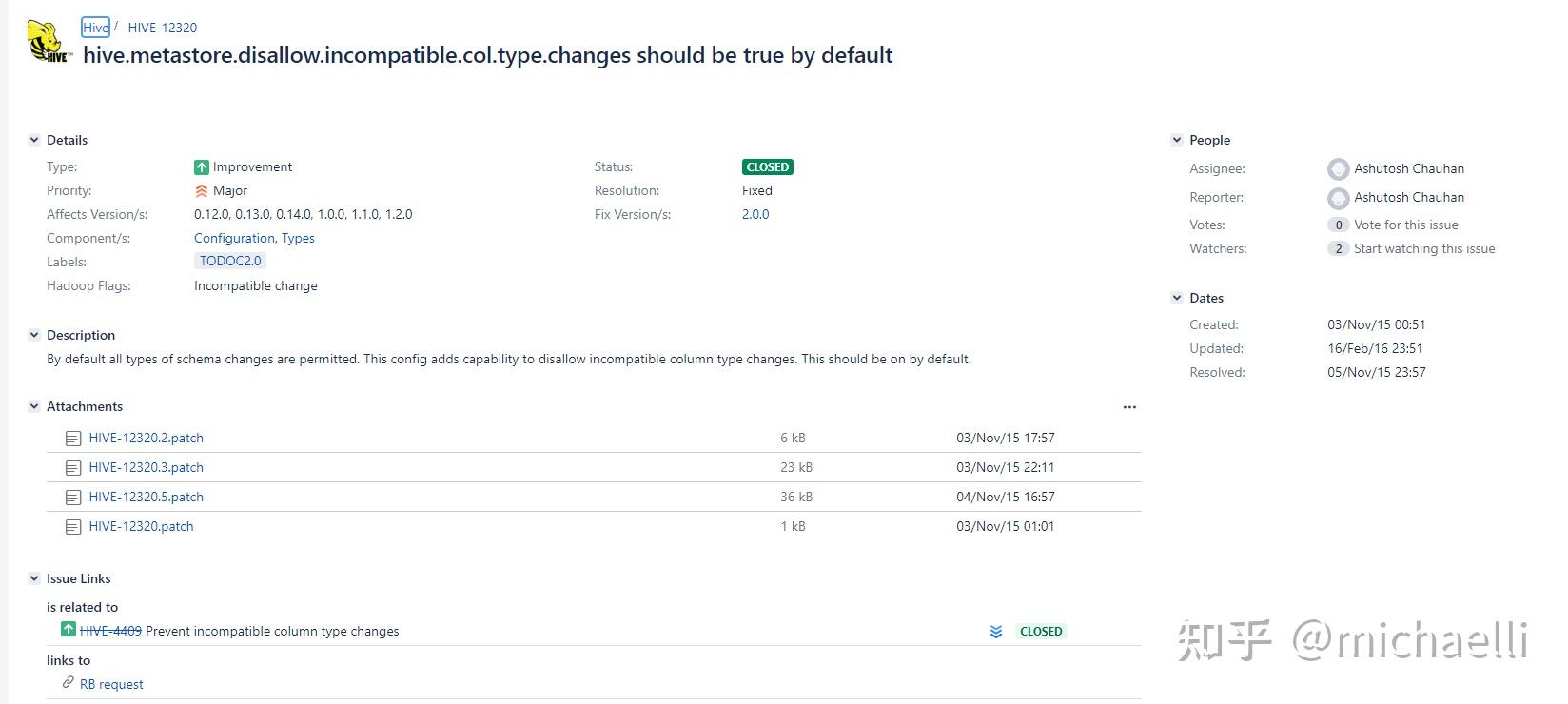1568x704 pixels.
Task: Collapse the Dates section
Action: [x=1177, y=298]
